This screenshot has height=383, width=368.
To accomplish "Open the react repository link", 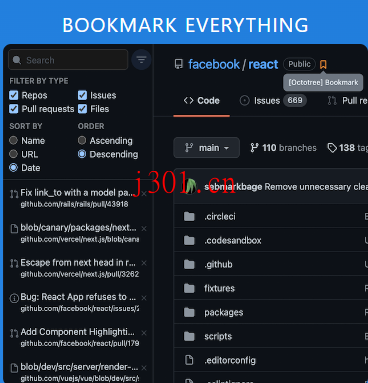I will tap(263, 64).
